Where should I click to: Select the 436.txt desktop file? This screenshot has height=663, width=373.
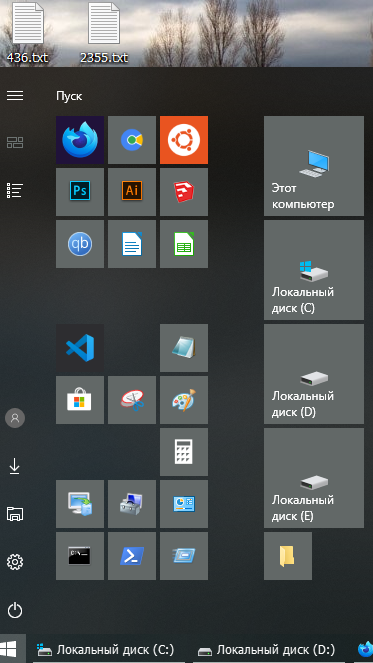[x=27, y=33]
